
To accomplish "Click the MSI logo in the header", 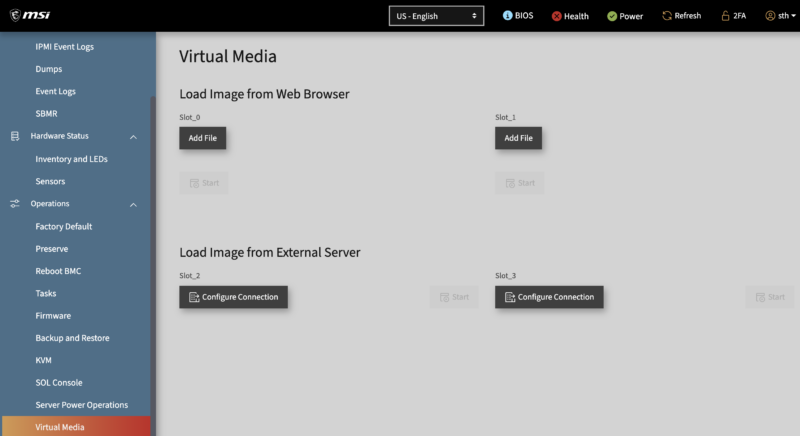I will click(30, 15).
